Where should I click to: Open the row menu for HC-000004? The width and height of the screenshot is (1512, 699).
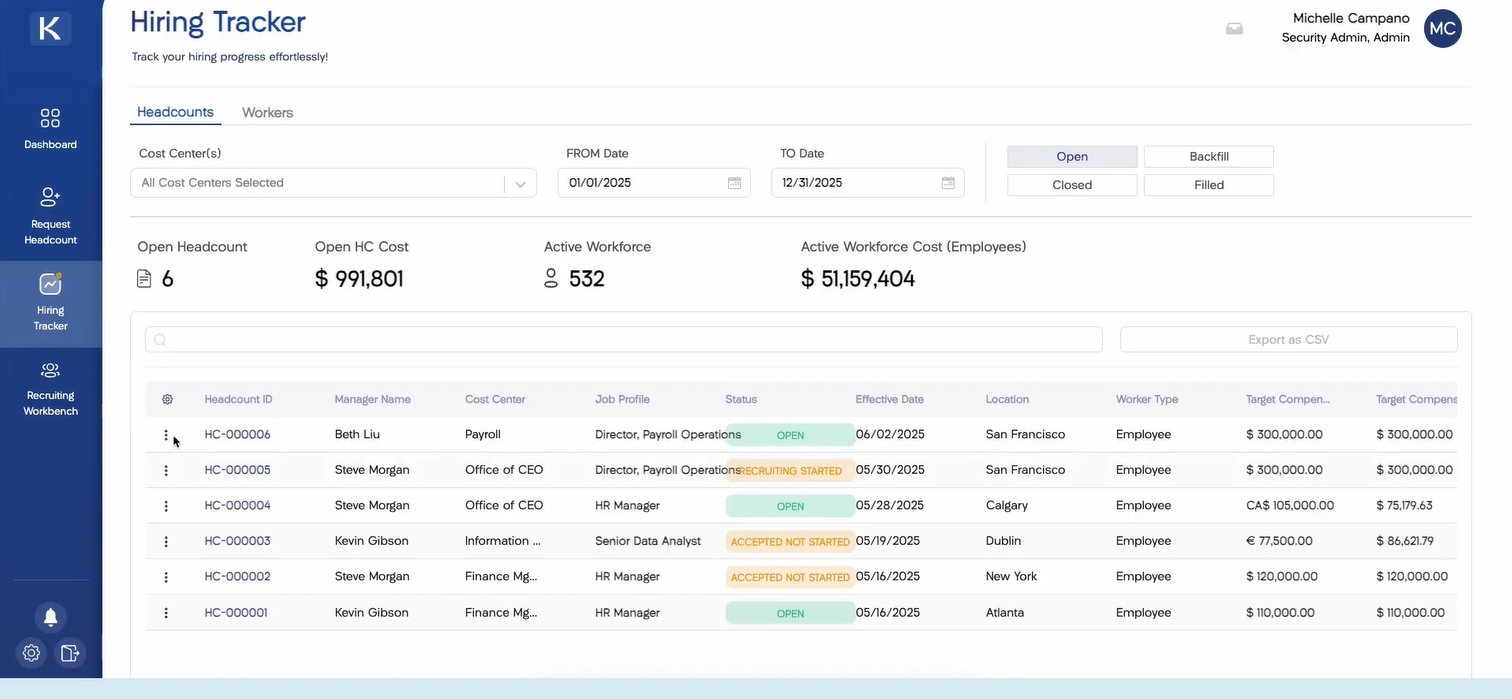pos(166,505)
